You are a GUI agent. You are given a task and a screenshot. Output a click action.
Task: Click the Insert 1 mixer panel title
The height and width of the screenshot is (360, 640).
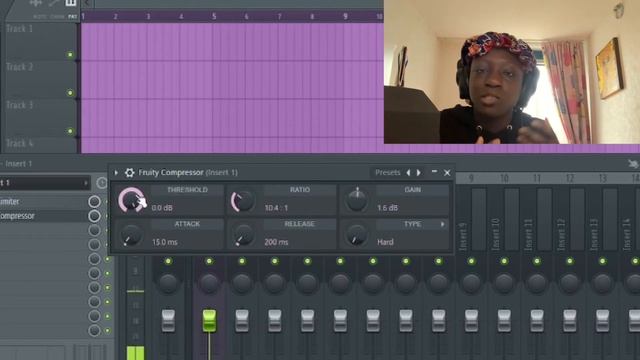[x=17, y=164]
